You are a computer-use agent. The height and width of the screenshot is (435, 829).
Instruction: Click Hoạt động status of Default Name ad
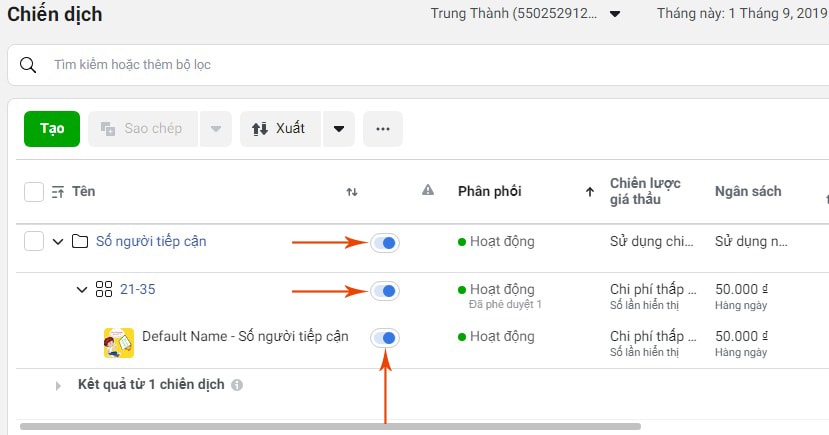pyautogui.click(x=496, y=337)
